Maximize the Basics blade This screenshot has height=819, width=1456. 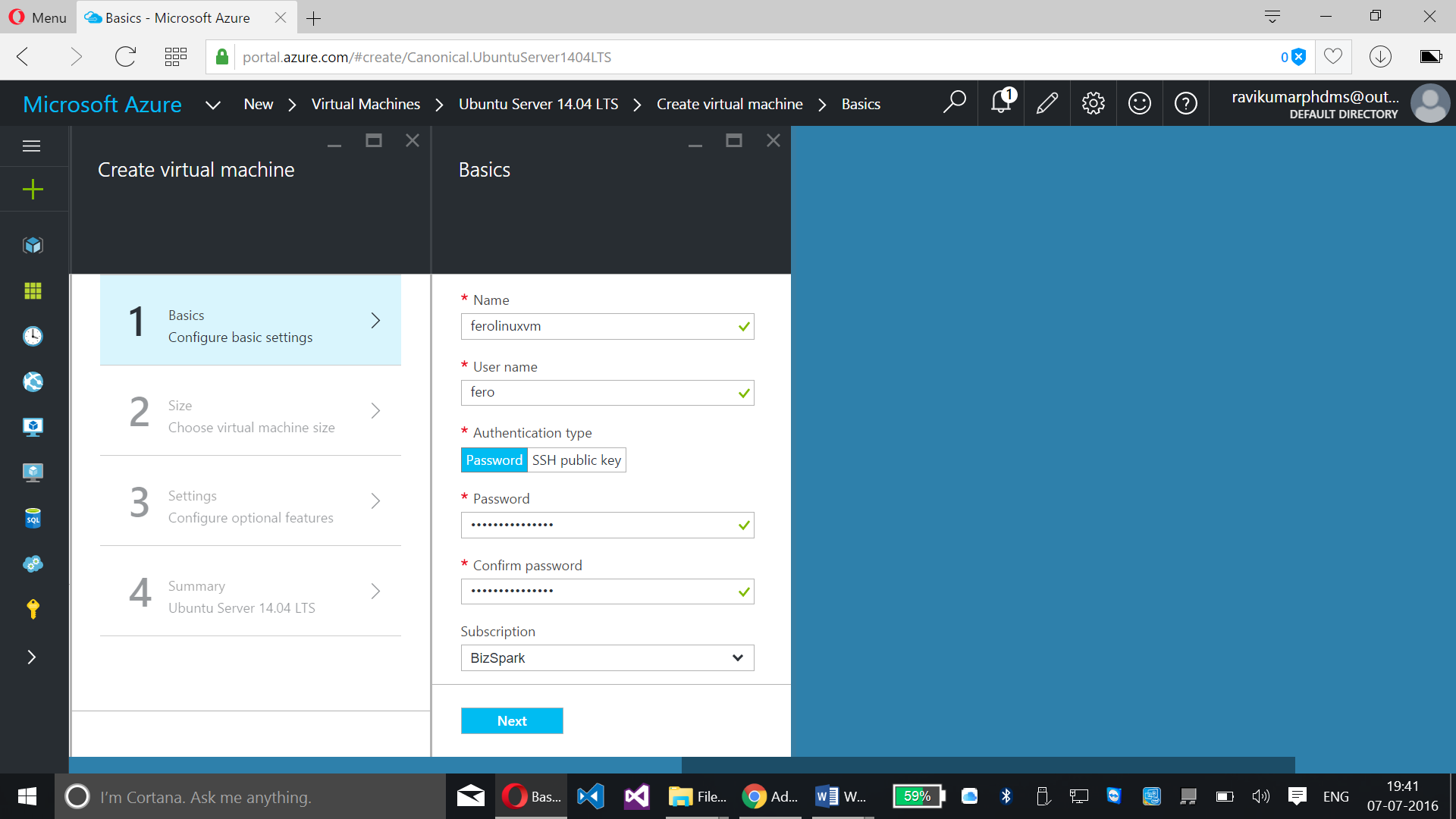tap(733, 140)
